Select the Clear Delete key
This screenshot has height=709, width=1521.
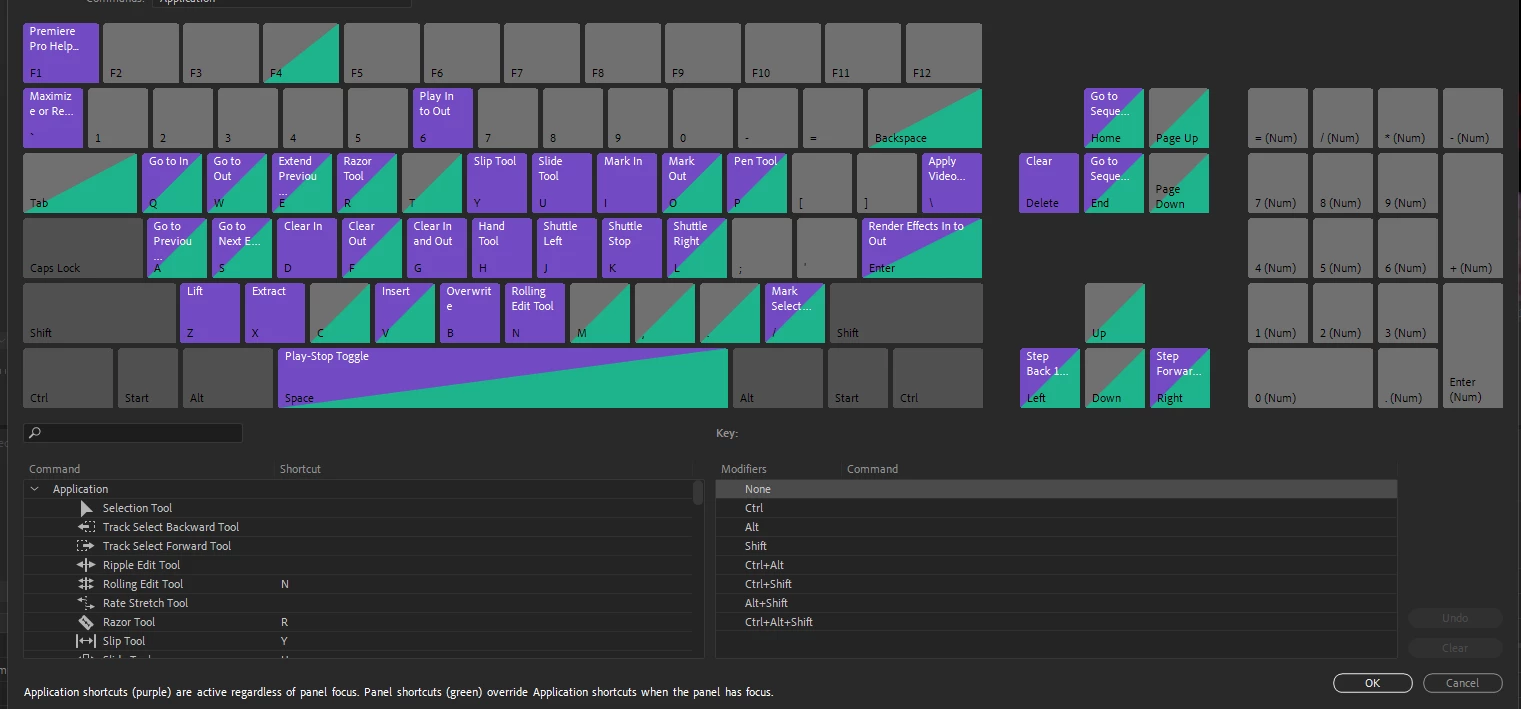tap(1050, 183)
